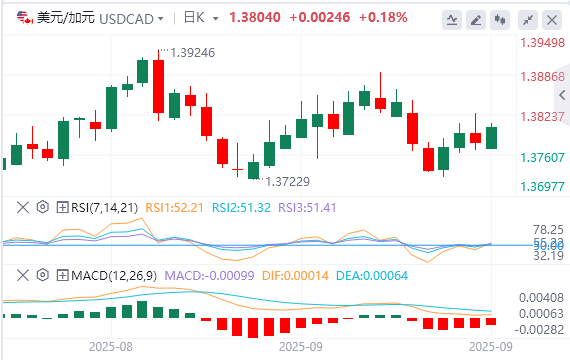Click the latest green candlestick
This screenshot has width=570, height=360.
pyautogui.click(x=491, y=137)
